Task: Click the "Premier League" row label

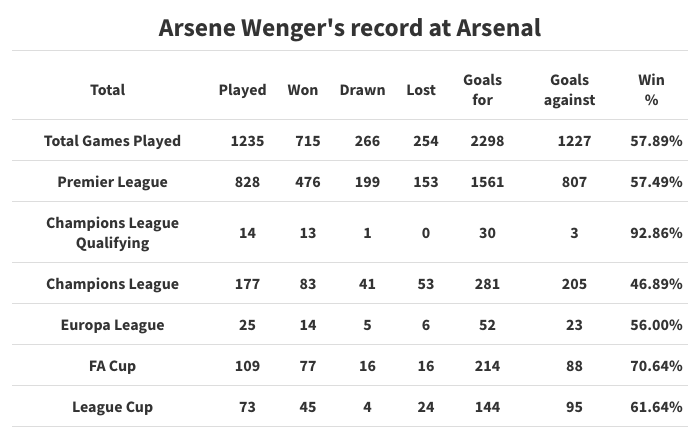Action: pyautogui.click(x=112, y=182)
